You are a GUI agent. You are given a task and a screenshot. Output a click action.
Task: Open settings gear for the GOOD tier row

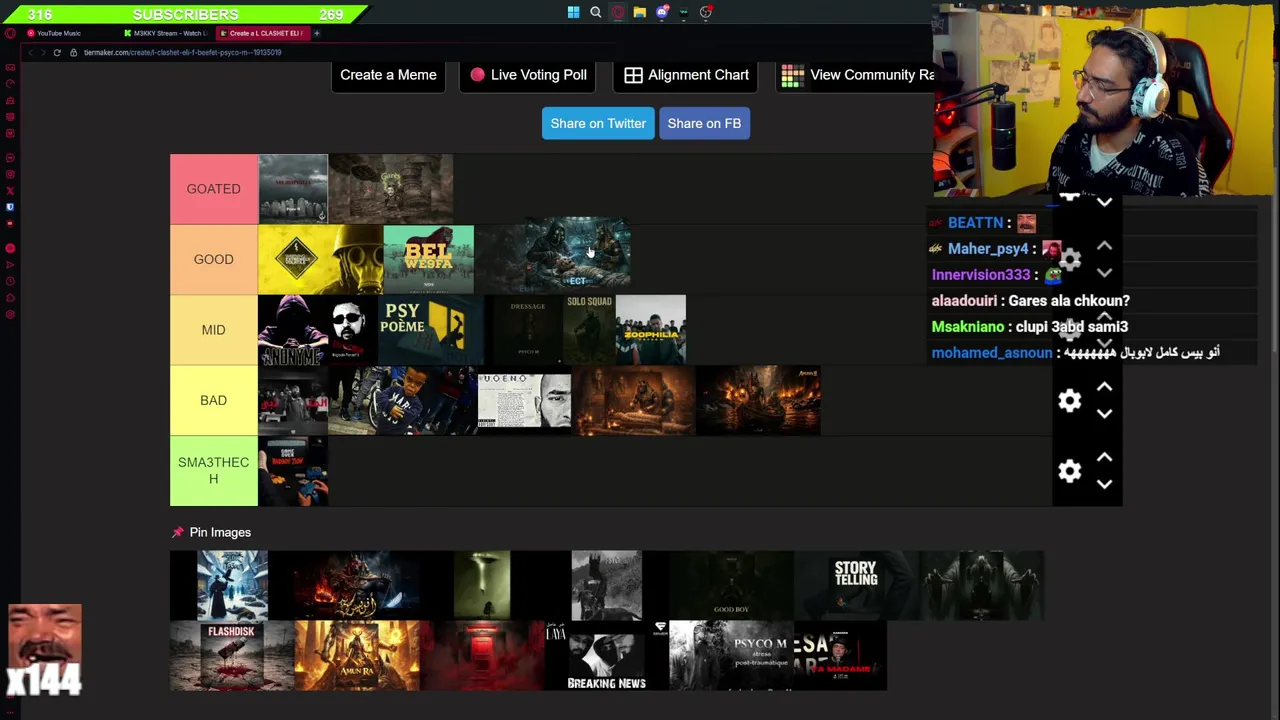pos(1070,260)
